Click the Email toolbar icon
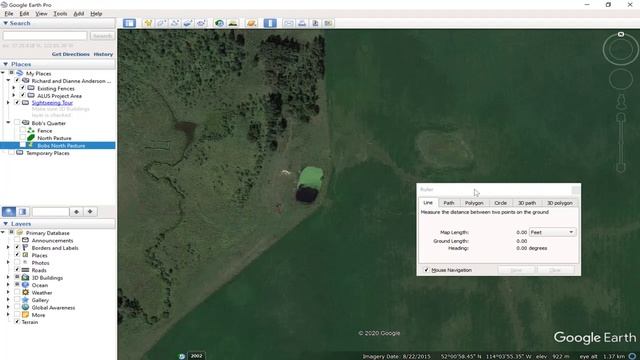Viewport: 640px width, 360px height. tap(289, 23)
